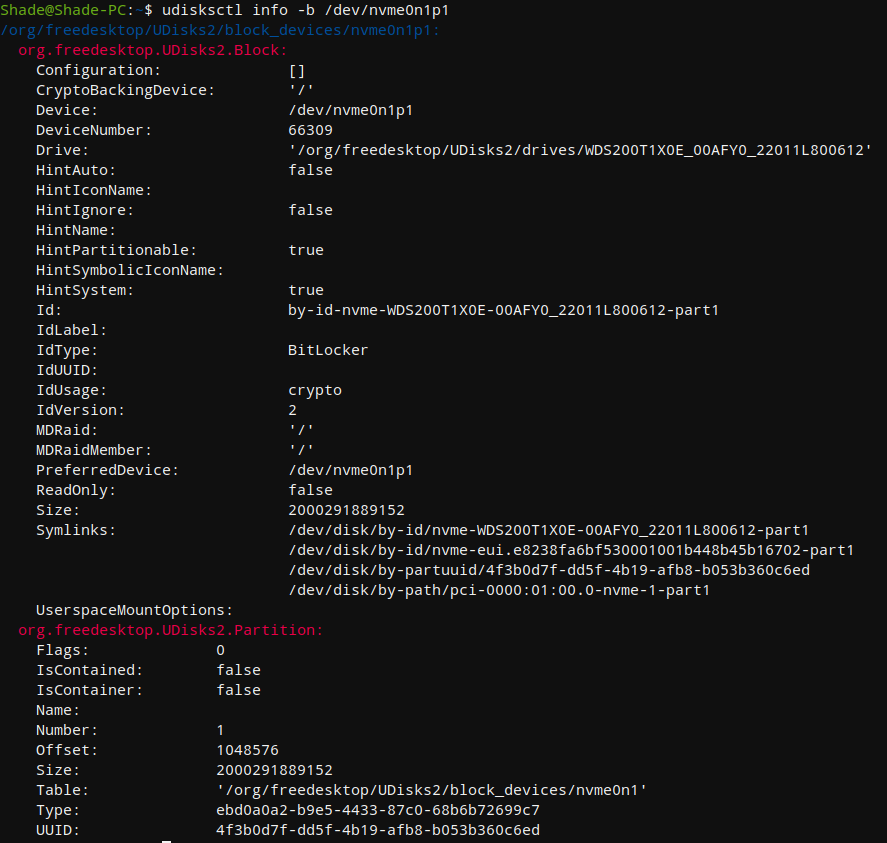Click the Drive path for WDS200T1X0E
Screen dimensions: 887x843
pyautogui.click(x=578, y=149)
